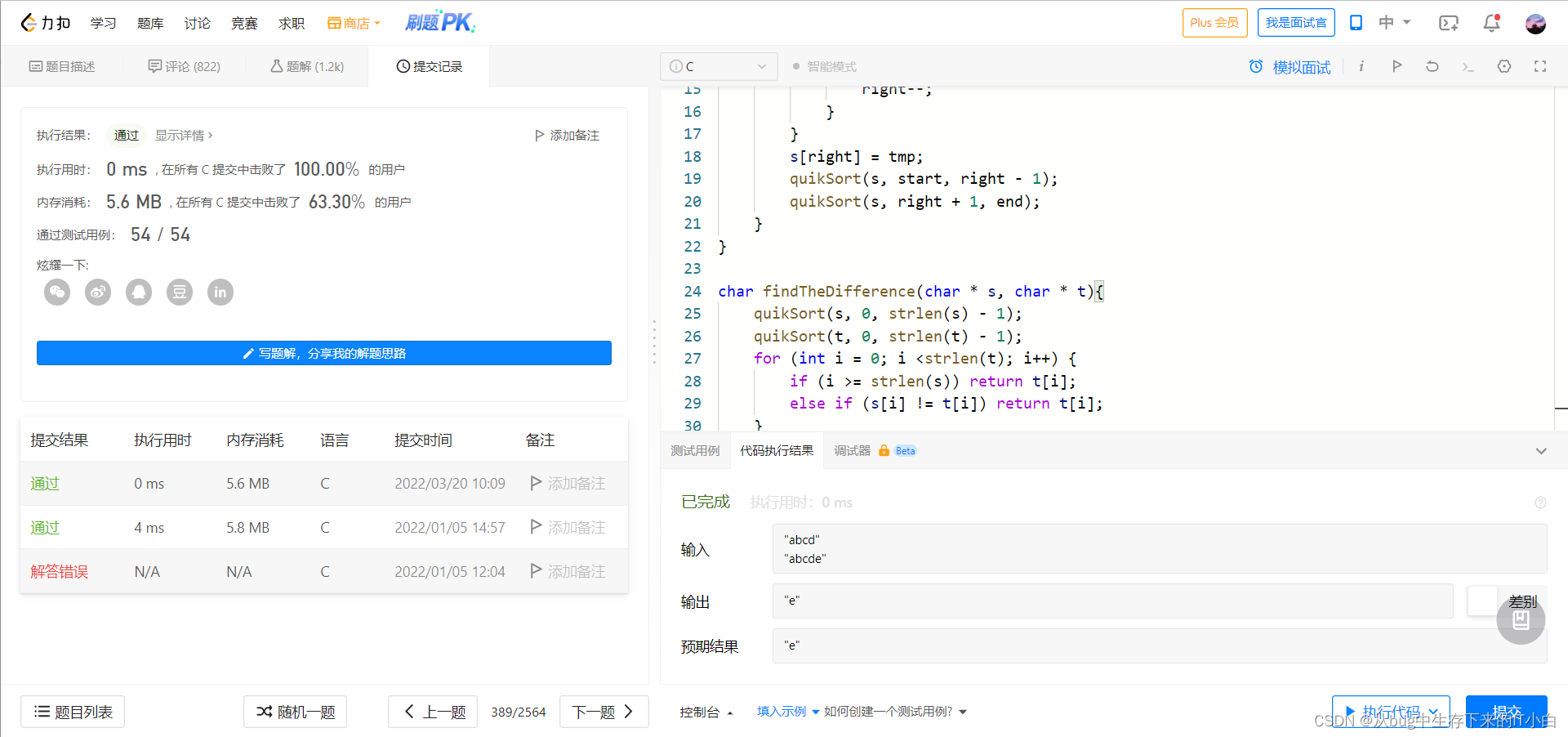Switch to the 提交记录 tab

click(430, 66)
